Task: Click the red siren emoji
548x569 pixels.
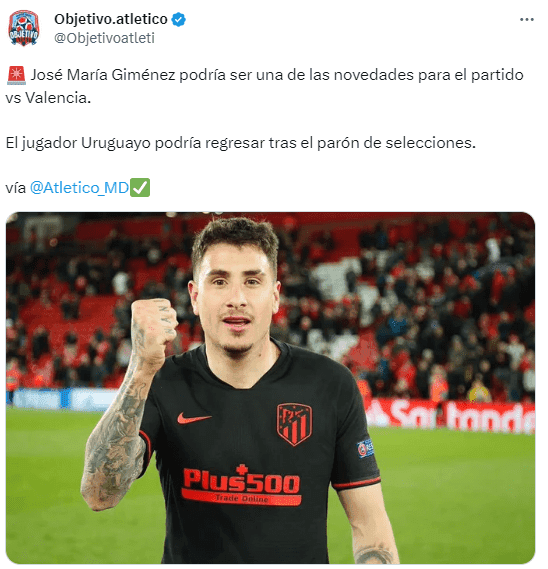Action: (x=16, y=75)
